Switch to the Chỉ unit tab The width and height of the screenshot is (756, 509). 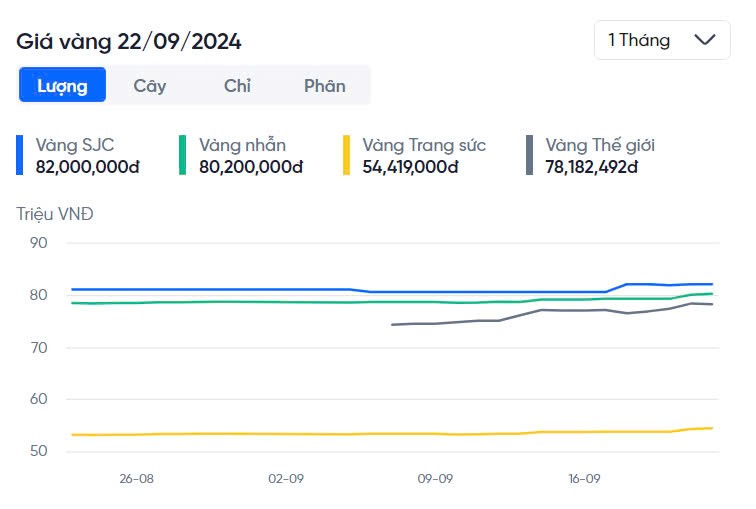(237, 85)
